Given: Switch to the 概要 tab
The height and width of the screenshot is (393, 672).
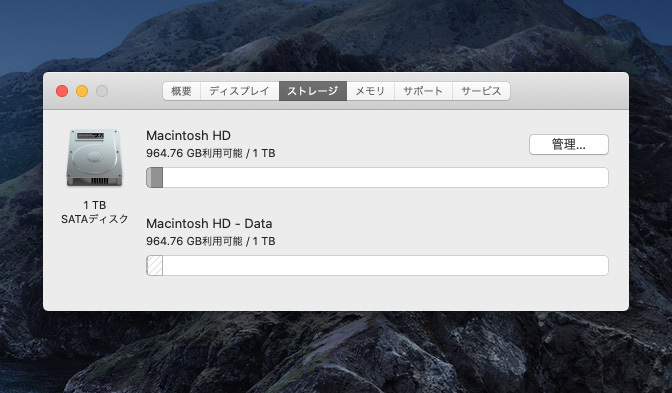Looking at the screenshot, I should 181,91.
